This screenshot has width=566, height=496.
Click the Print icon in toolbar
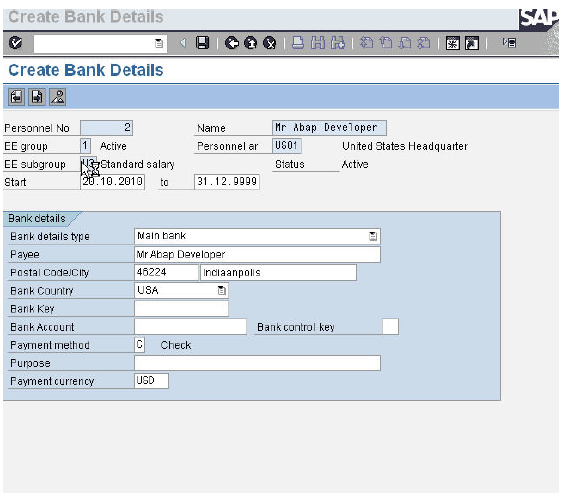pyautogui.click(x=298, y=43)
